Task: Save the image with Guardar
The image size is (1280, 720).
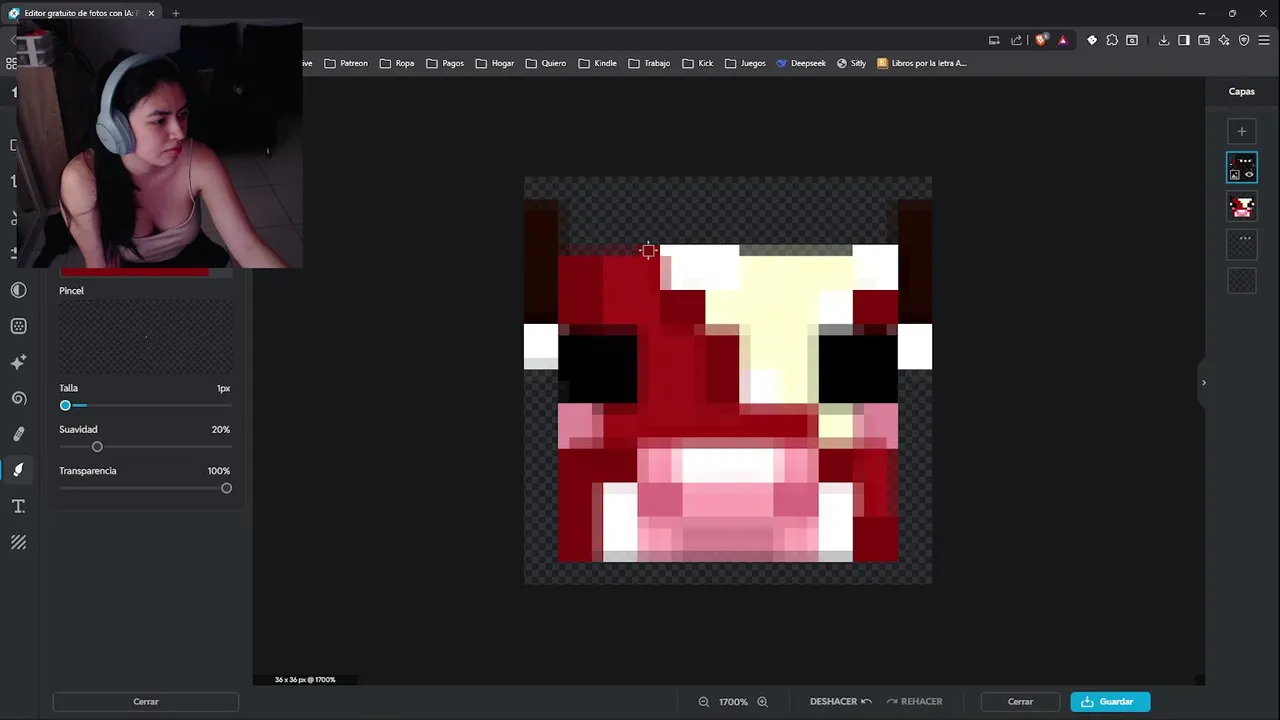Action: [1110, 702]
